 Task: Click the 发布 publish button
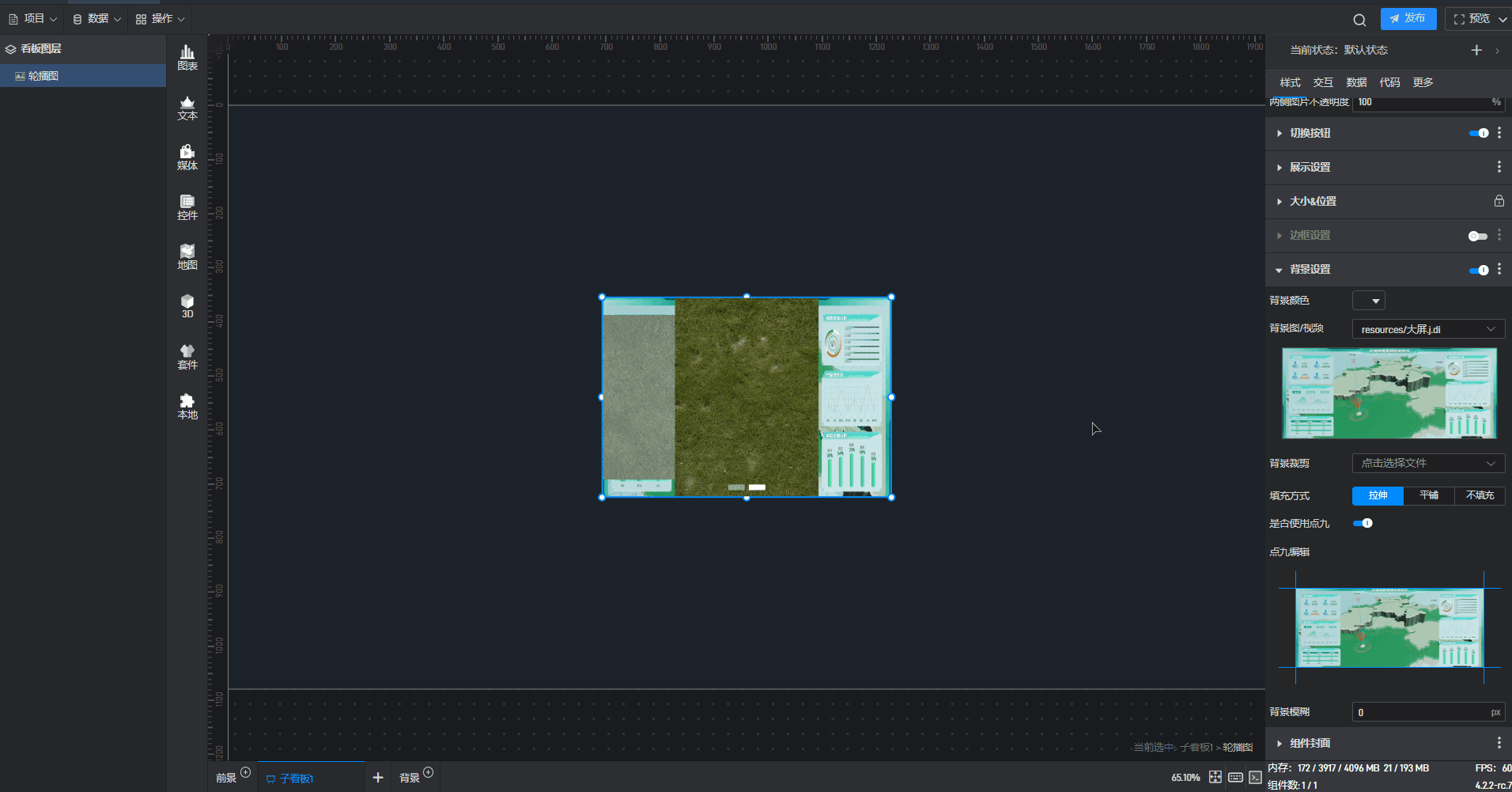(1408, 18)
